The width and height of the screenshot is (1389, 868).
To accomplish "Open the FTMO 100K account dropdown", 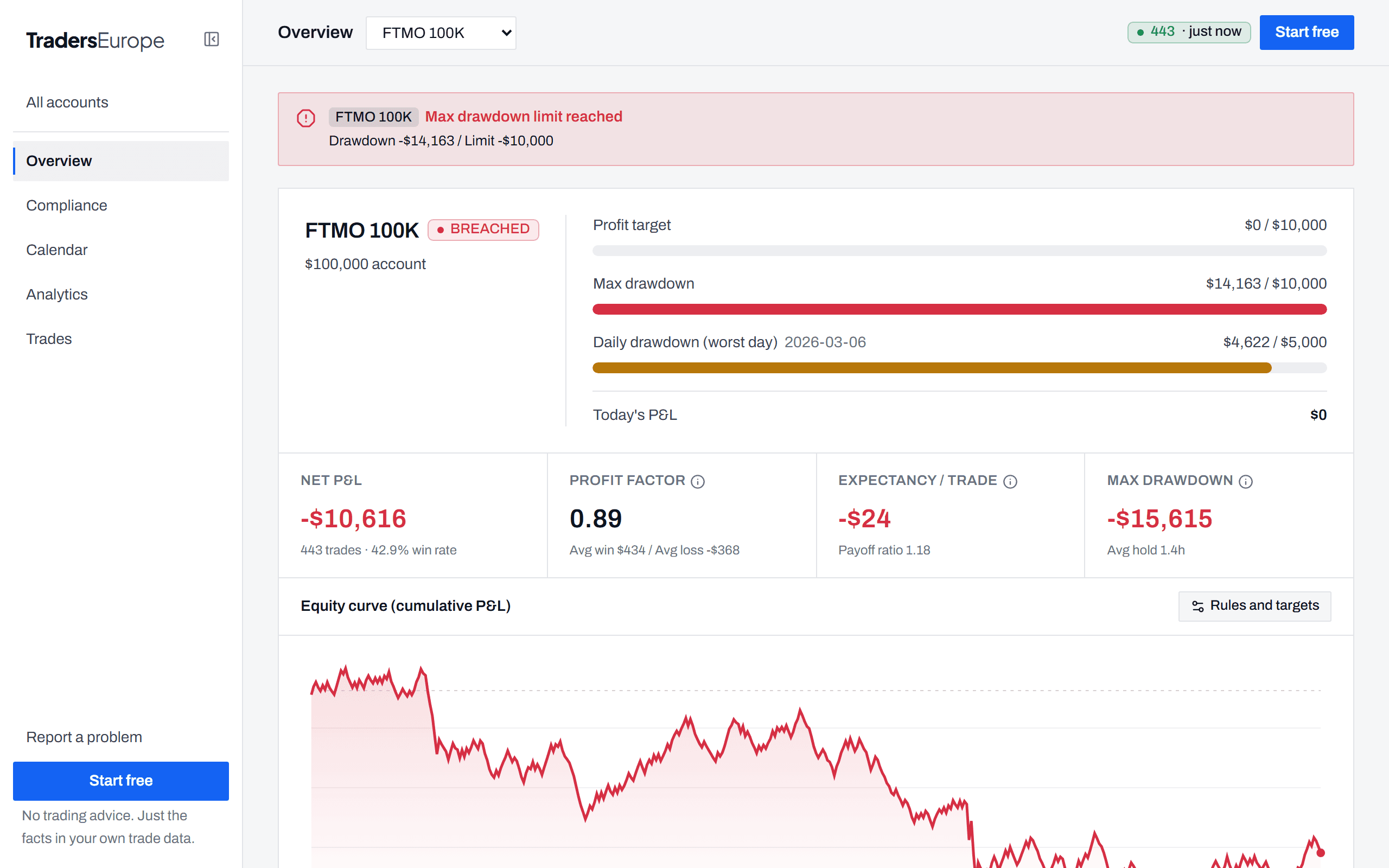I will coord(441,33).
